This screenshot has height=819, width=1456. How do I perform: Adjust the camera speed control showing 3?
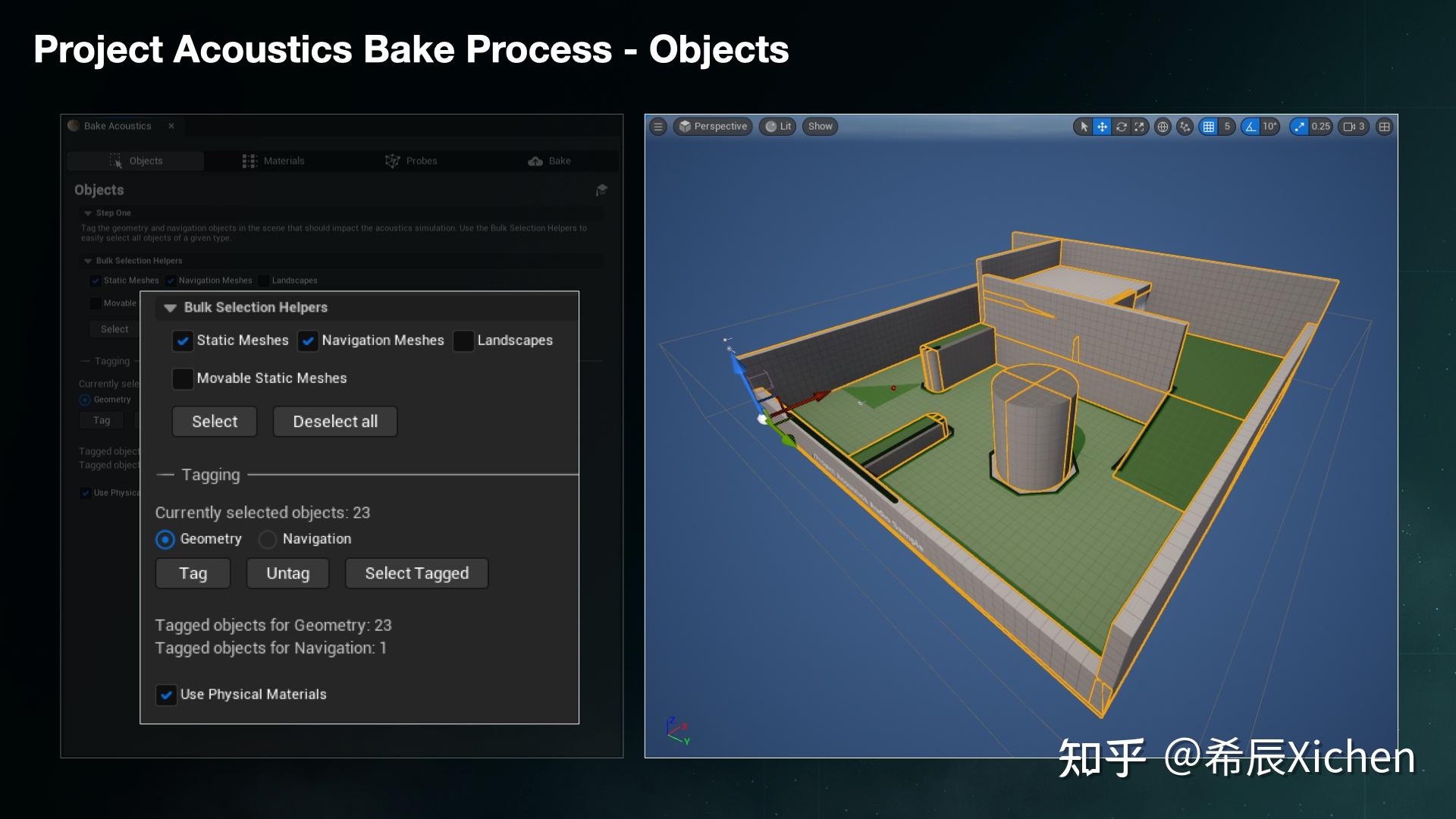(1354, 127)
